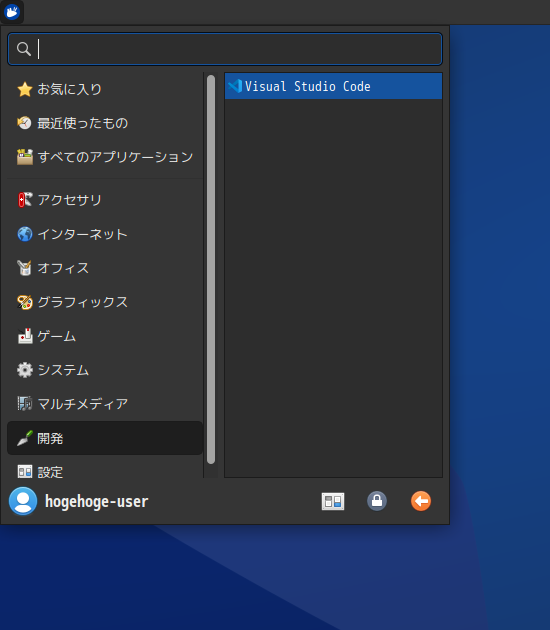Focus the application search field

225,49
